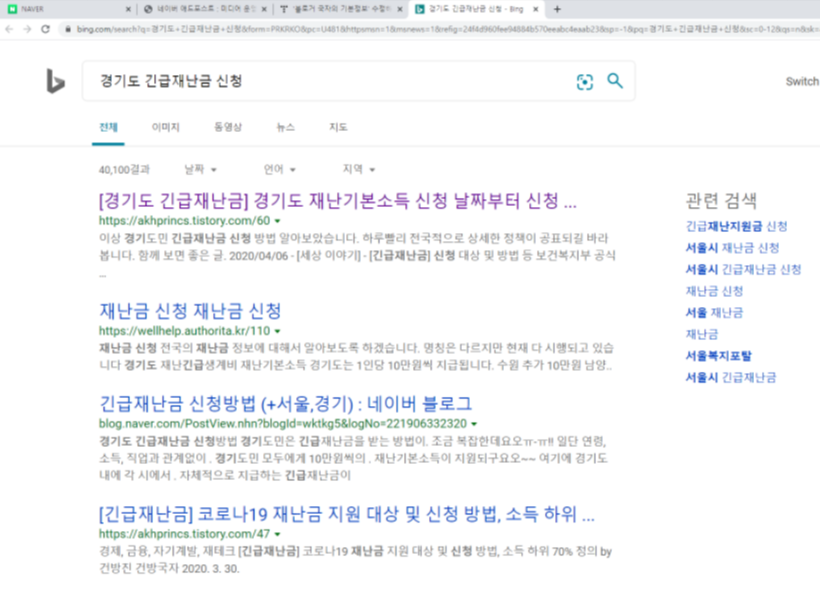The height and width of the screenshot is (590, 820).
Task: Click related search 서울시 긴급재난금 신청
Action: coord(743,269)
